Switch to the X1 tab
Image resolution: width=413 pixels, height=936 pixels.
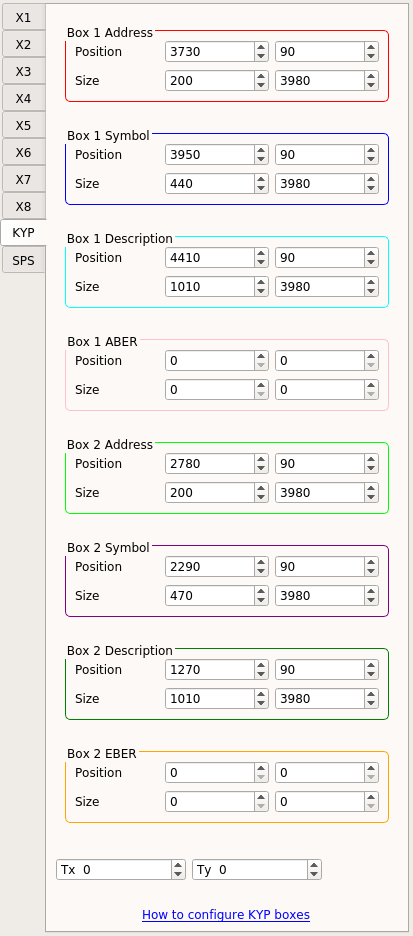click(x=23, y=17)
